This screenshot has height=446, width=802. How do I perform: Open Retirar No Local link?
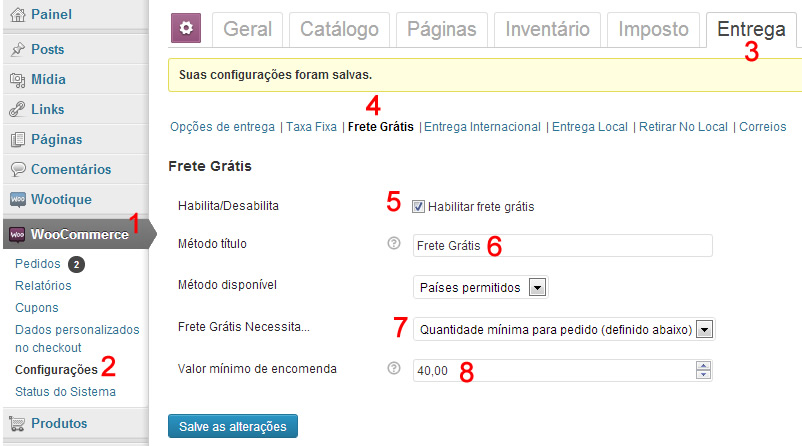(x=683, y=127)
